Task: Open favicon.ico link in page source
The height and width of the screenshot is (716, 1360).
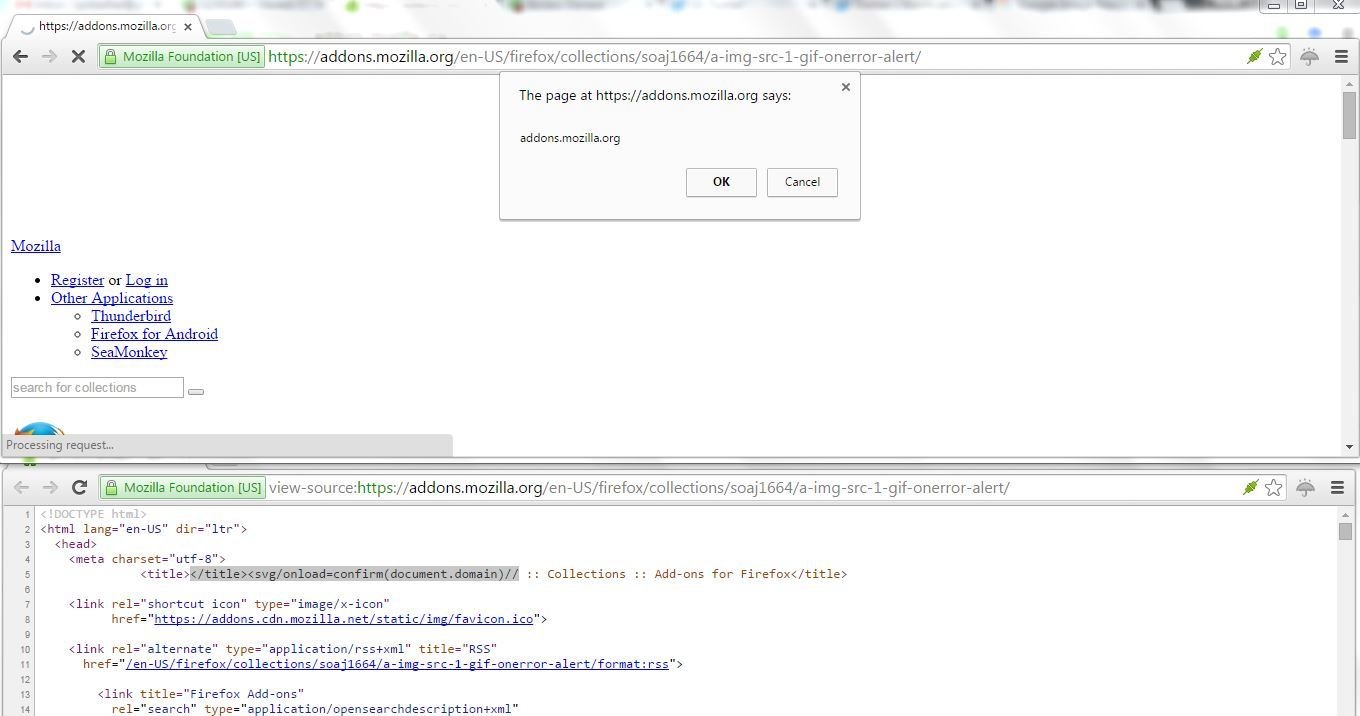Action: [343, 619]
